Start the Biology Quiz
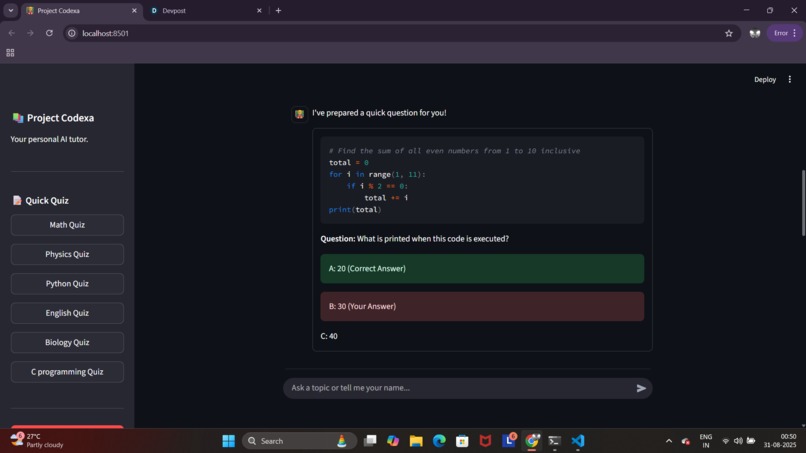The image size is (806, 453). (x=67, y=342)
